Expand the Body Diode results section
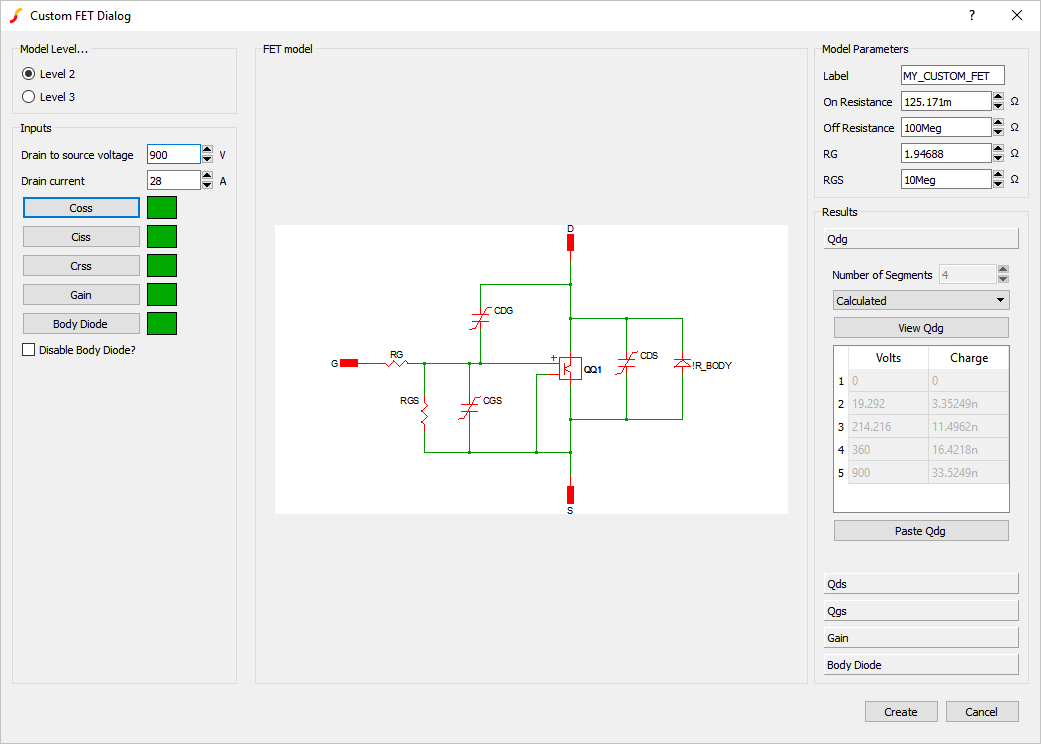1041x744 pixels. click(920, 663)
